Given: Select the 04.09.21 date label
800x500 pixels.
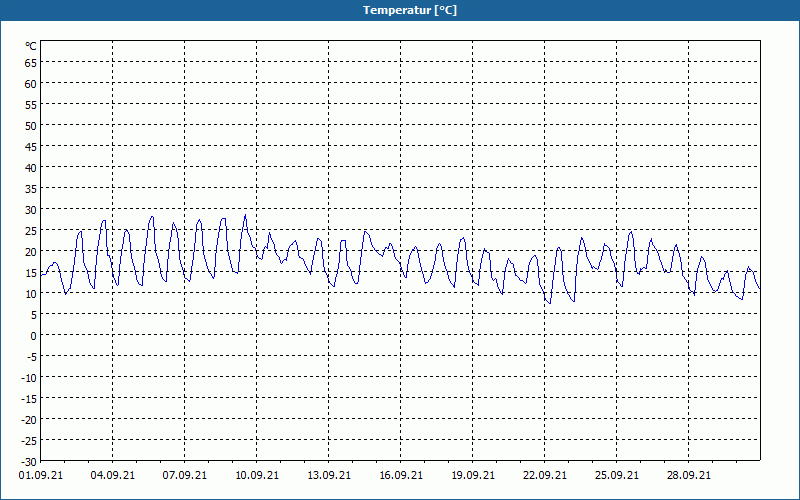Looking at the screenshot, I should pos(113,476).
